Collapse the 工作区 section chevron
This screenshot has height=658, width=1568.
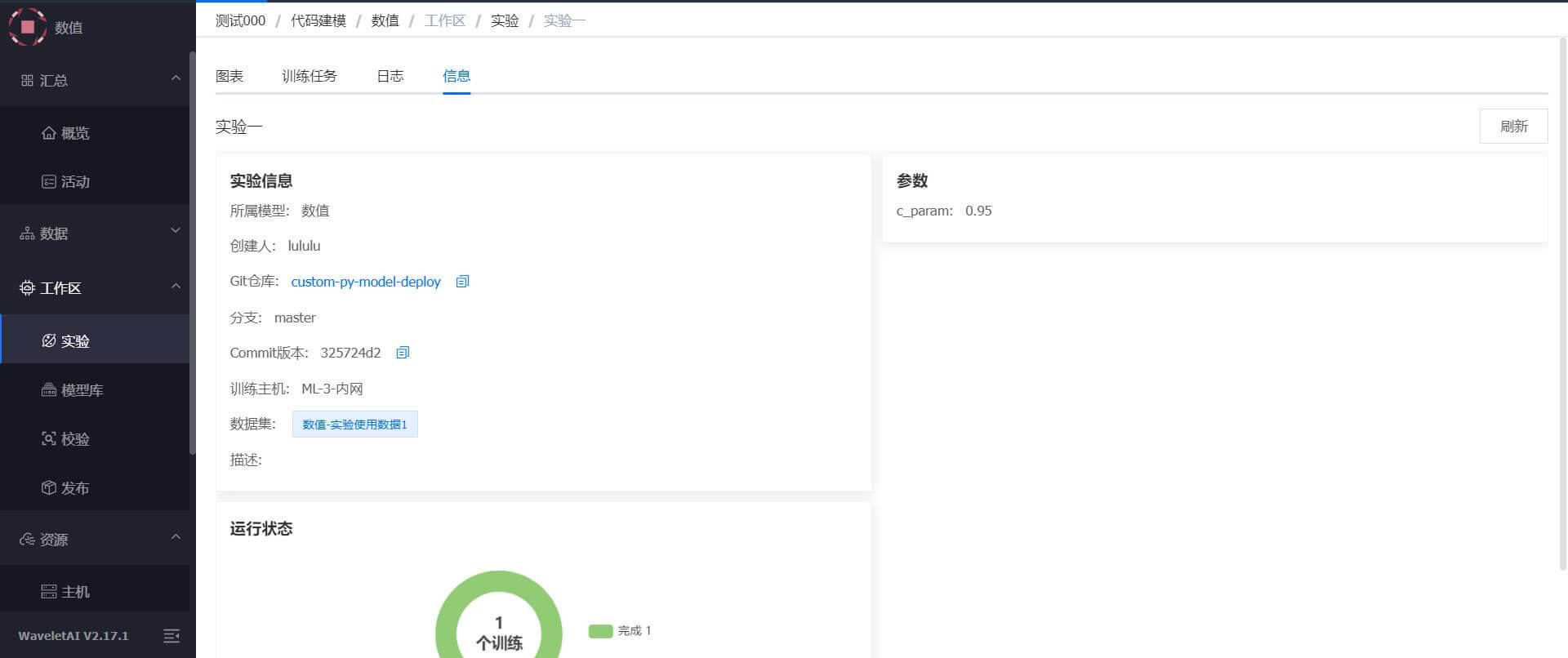[x=176, y=286]
